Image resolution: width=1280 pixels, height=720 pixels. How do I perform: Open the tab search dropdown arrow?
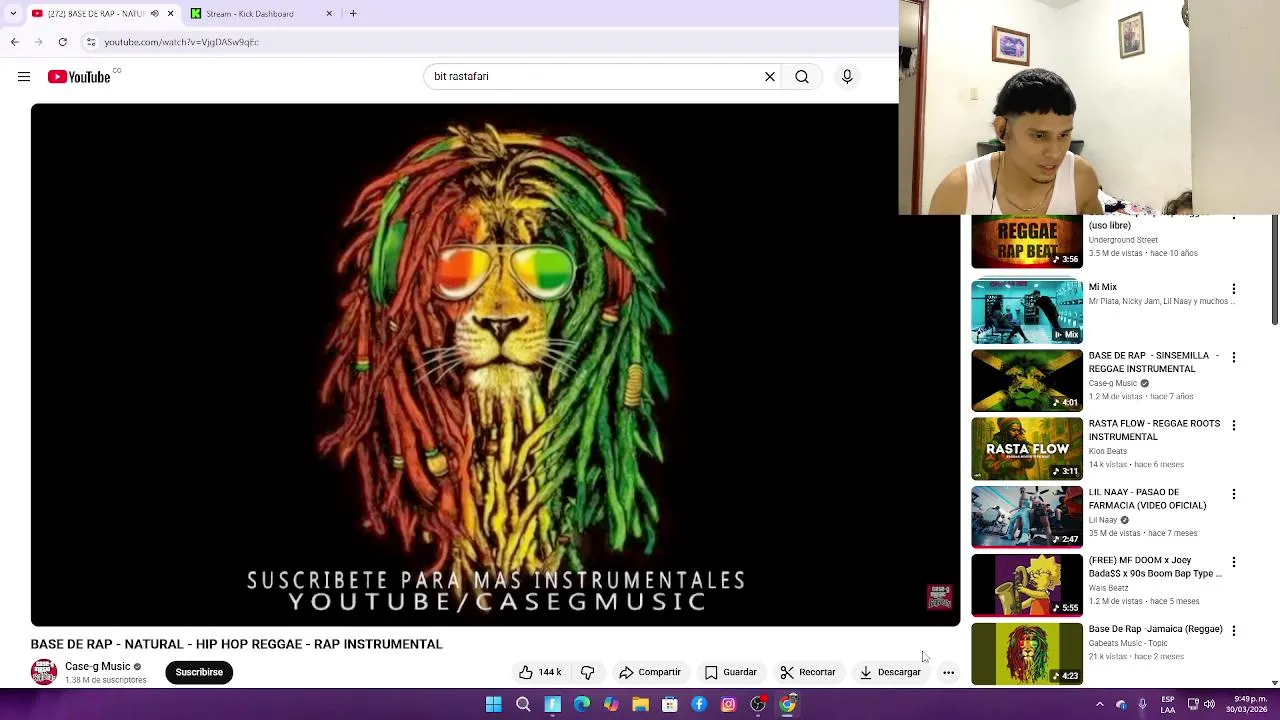(x=13, y=14)
